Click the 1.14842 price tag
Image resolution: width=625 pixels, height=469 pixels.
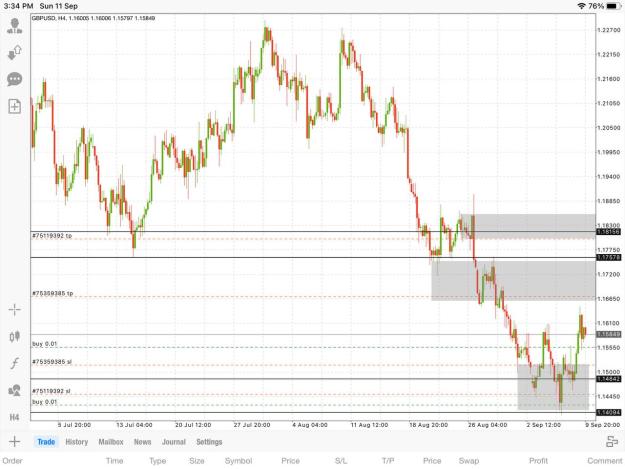[x=608, y=379]
